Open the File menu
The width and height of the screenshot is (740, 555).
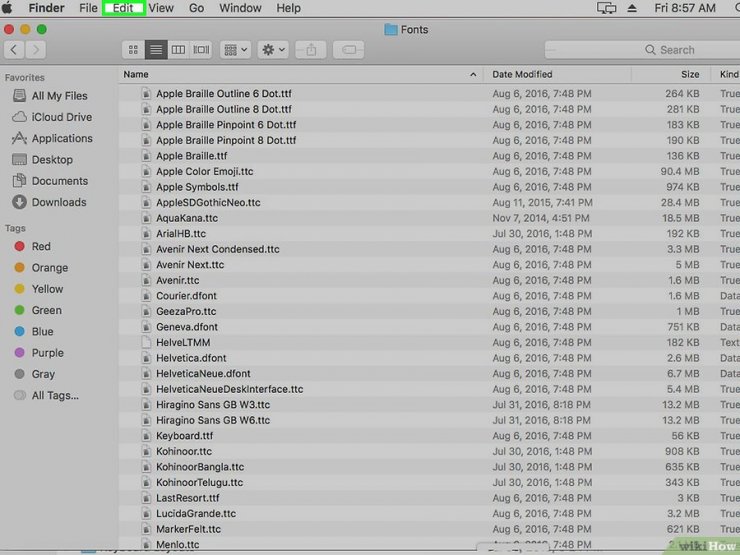(x=88, y=8)
